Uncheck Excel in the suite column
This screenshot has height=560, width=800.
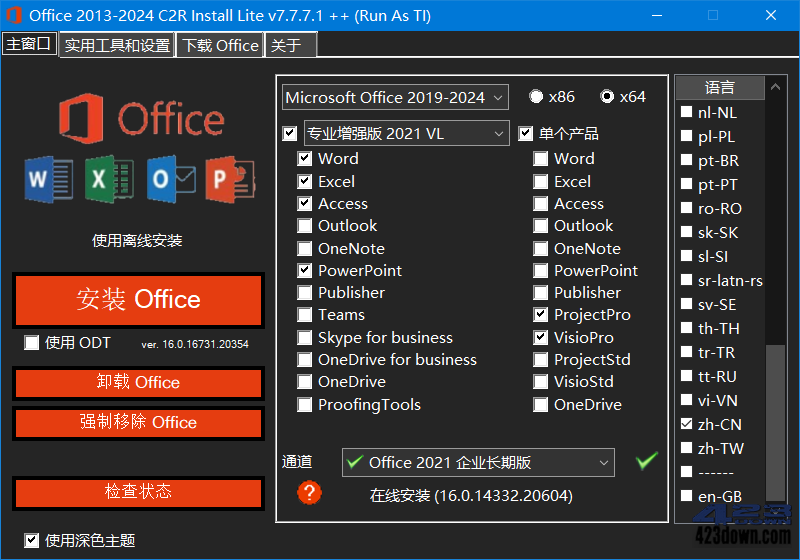click(305, 182)
